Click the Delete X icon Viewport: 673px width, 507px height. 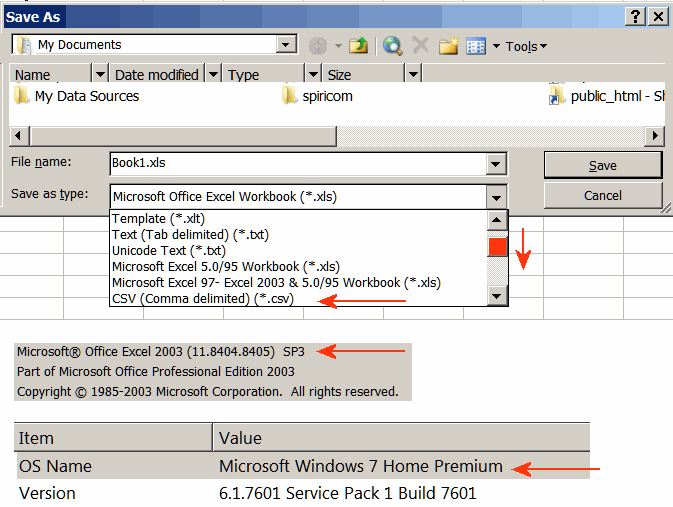[x=420, y=45]
